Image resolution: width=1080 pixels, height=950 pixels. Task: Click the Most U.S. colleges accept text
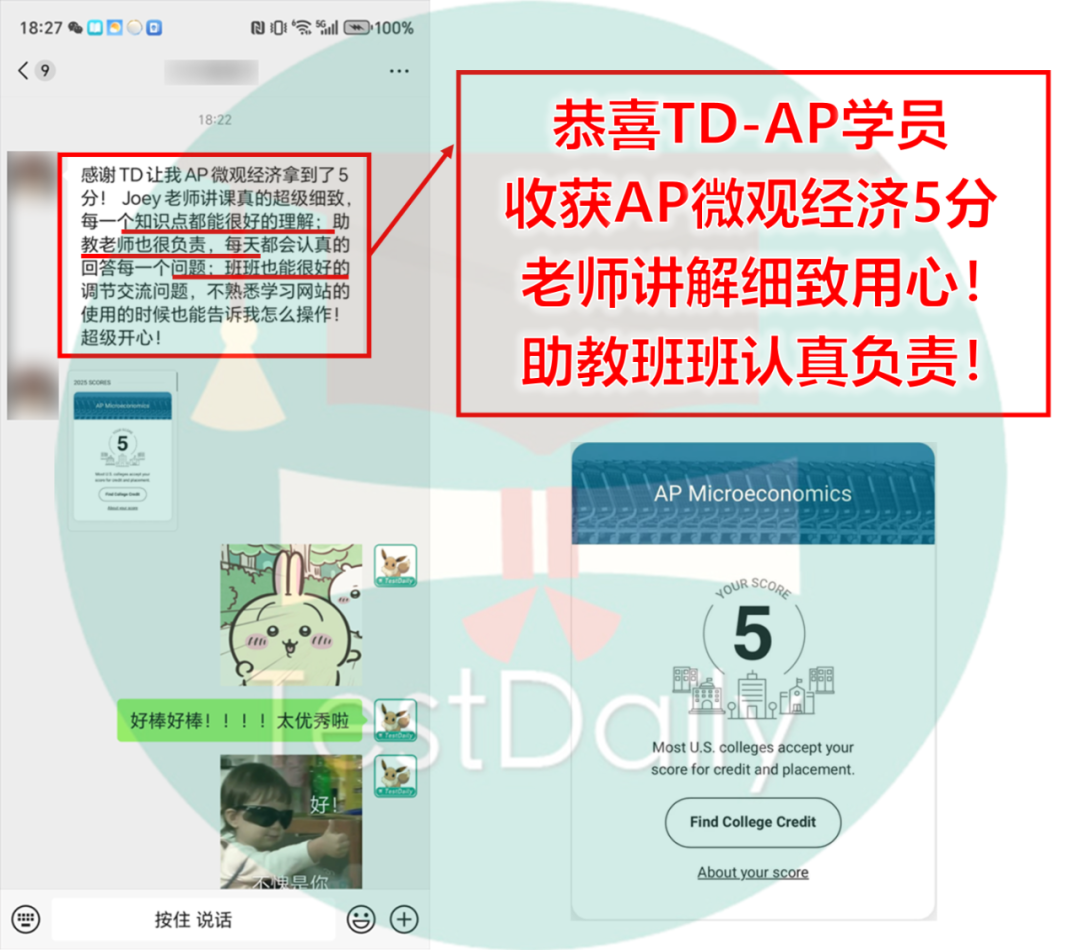[x=753, y=758]
